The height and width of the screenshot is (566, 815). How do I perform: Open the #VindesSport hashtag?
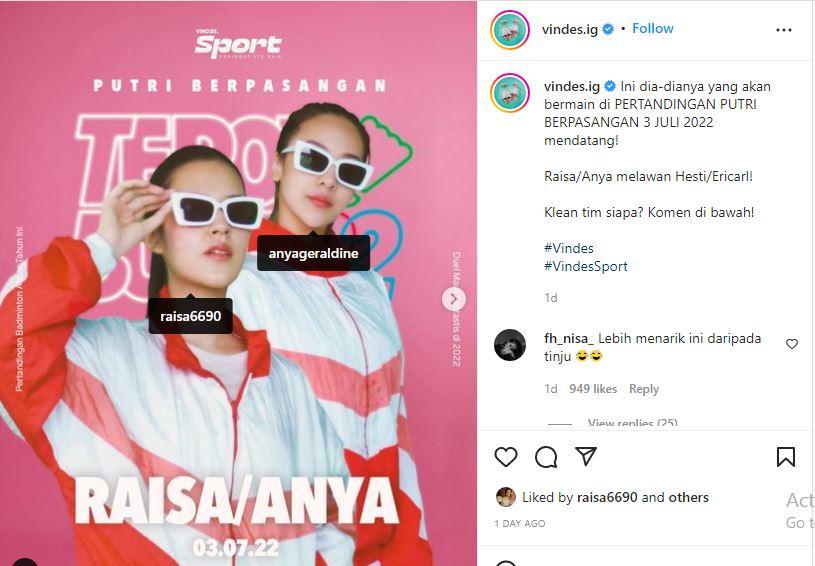pyautogui.click(x=586, y=266)
